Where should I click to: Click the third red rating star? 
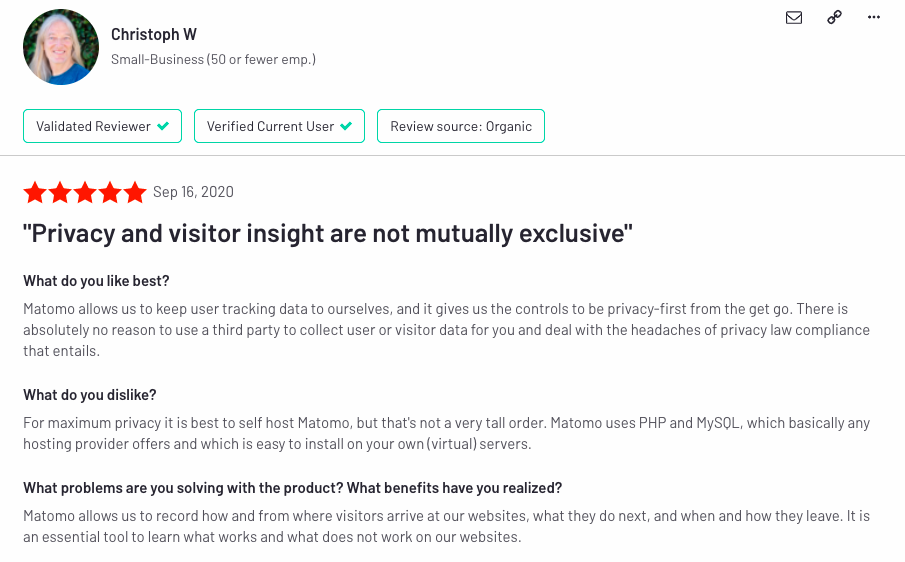point(85,192)
